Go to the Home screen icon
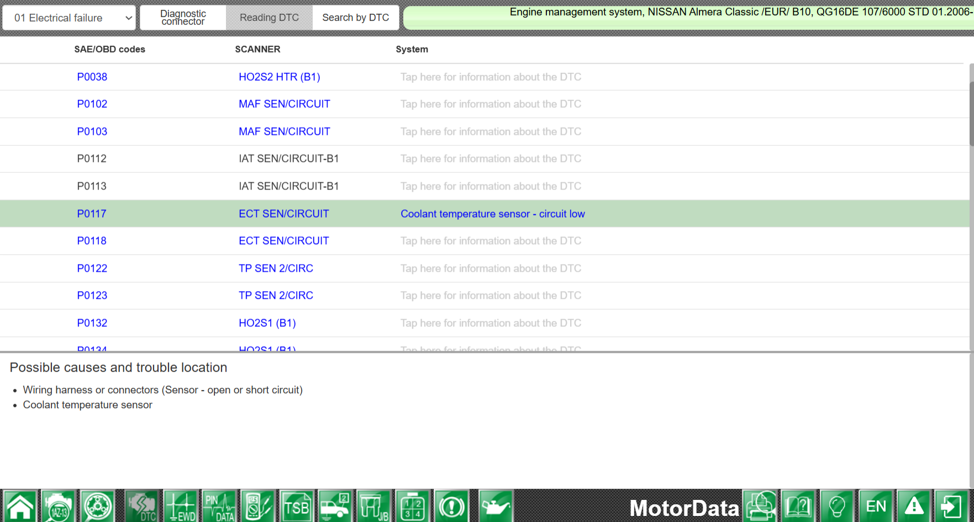 click(20, 506)
